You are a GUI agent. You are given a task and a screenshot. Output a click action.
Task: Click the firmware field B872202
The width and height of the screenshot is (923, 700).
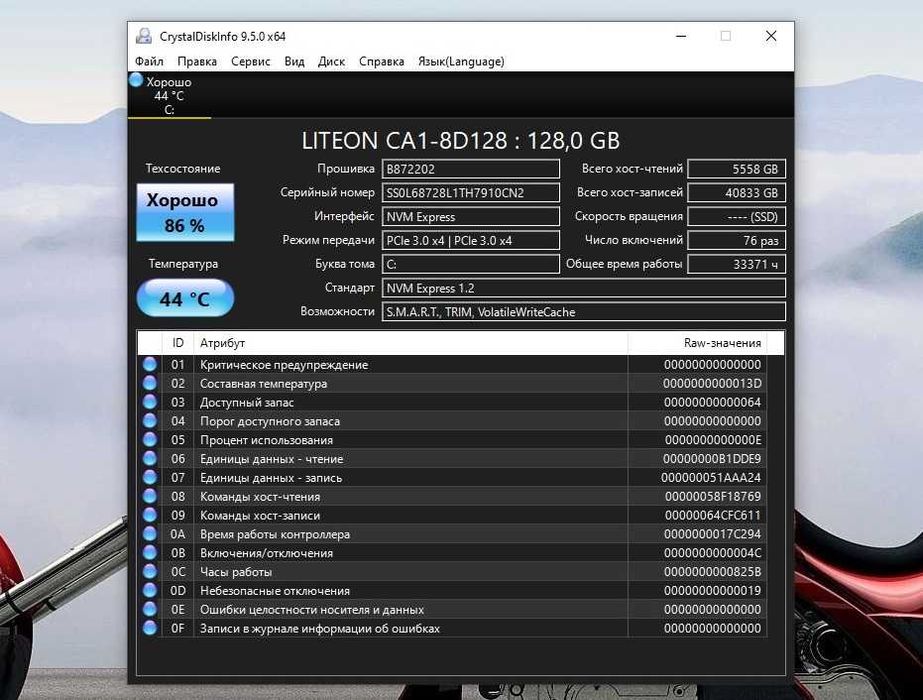point(470,169)
